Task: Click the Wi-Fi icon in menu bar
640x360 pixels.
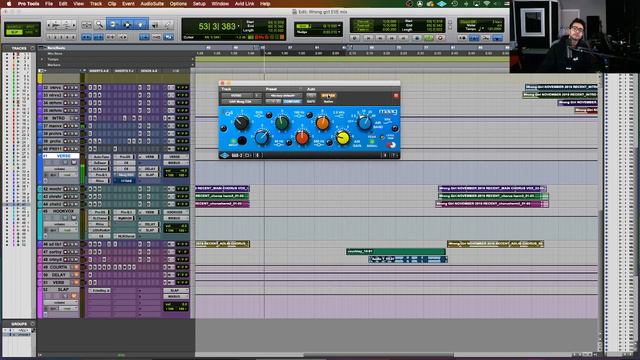Action: (487, 4)
